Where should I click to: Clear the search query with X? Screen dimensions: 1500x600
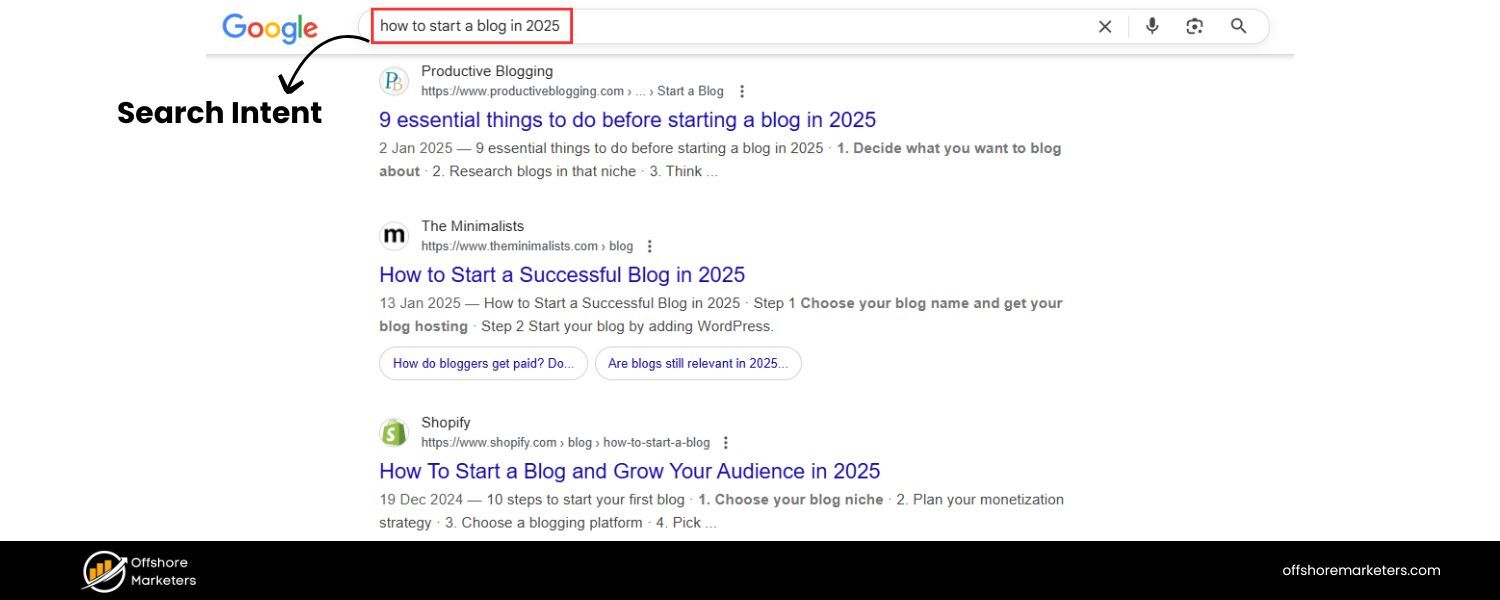(1105, 27)
